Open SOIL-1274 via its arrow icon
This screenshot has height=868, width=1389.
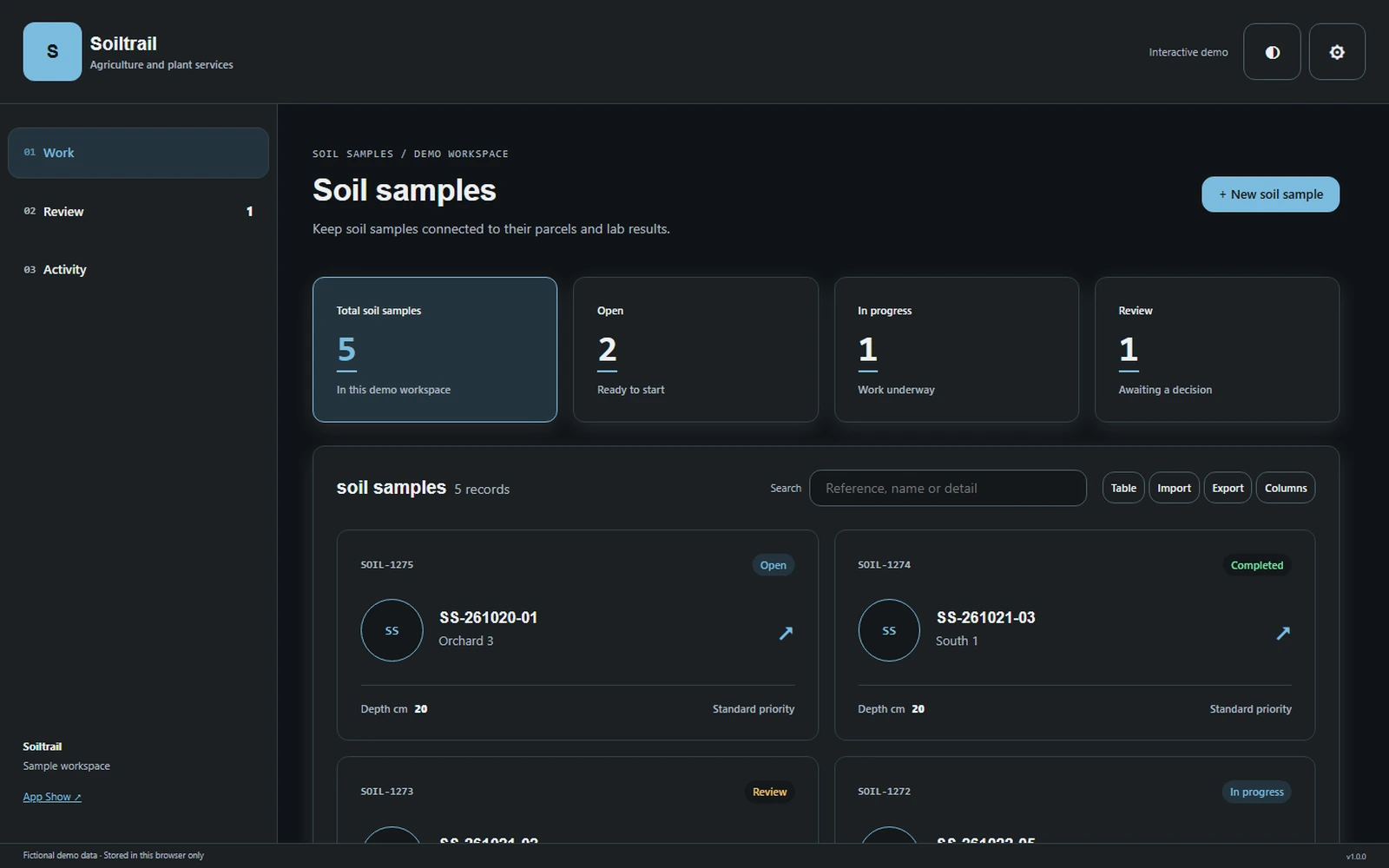click(1283, 633)
